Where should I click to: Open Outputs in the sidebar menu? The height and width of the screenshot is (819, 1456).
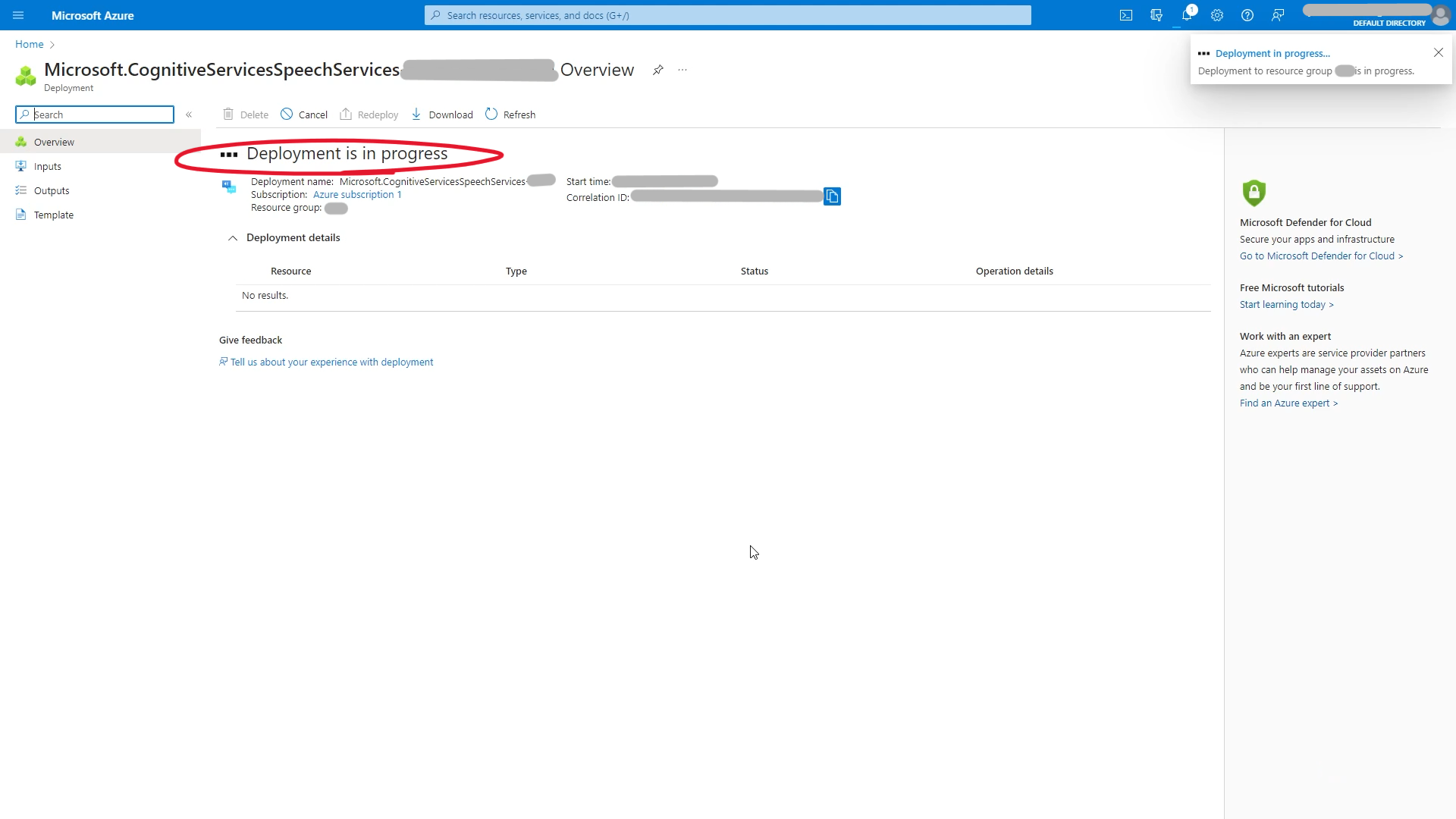pyautogui.click(x=51, y=190)
